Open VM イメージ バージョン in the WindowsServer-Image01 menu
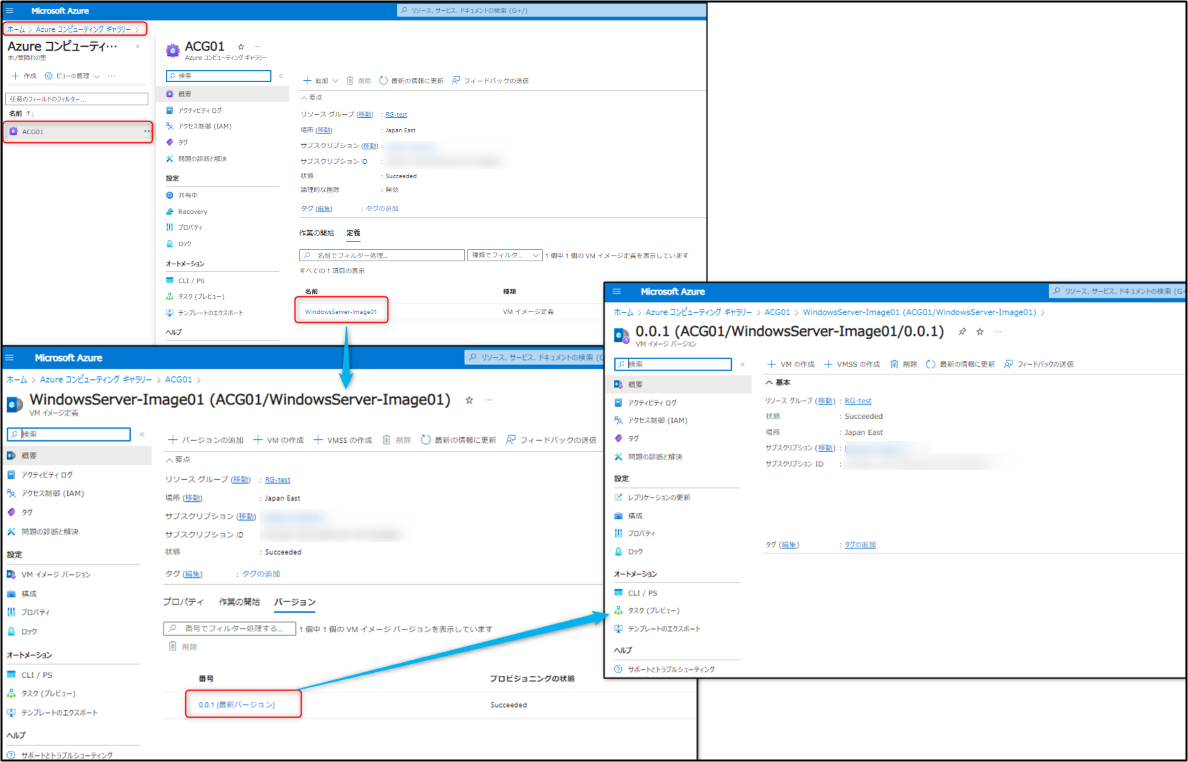This screenshot has height=762, width=1188. click(x=55, y=575)
